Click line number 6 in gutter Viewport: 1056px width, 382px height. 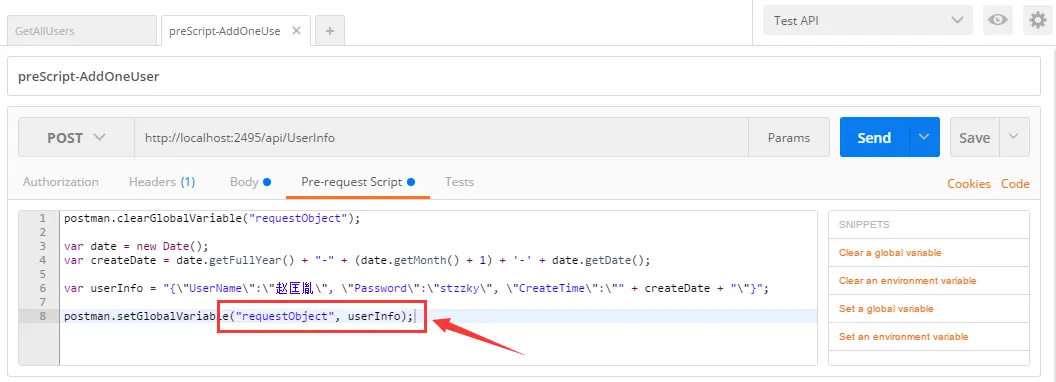[x=43, y=288]
